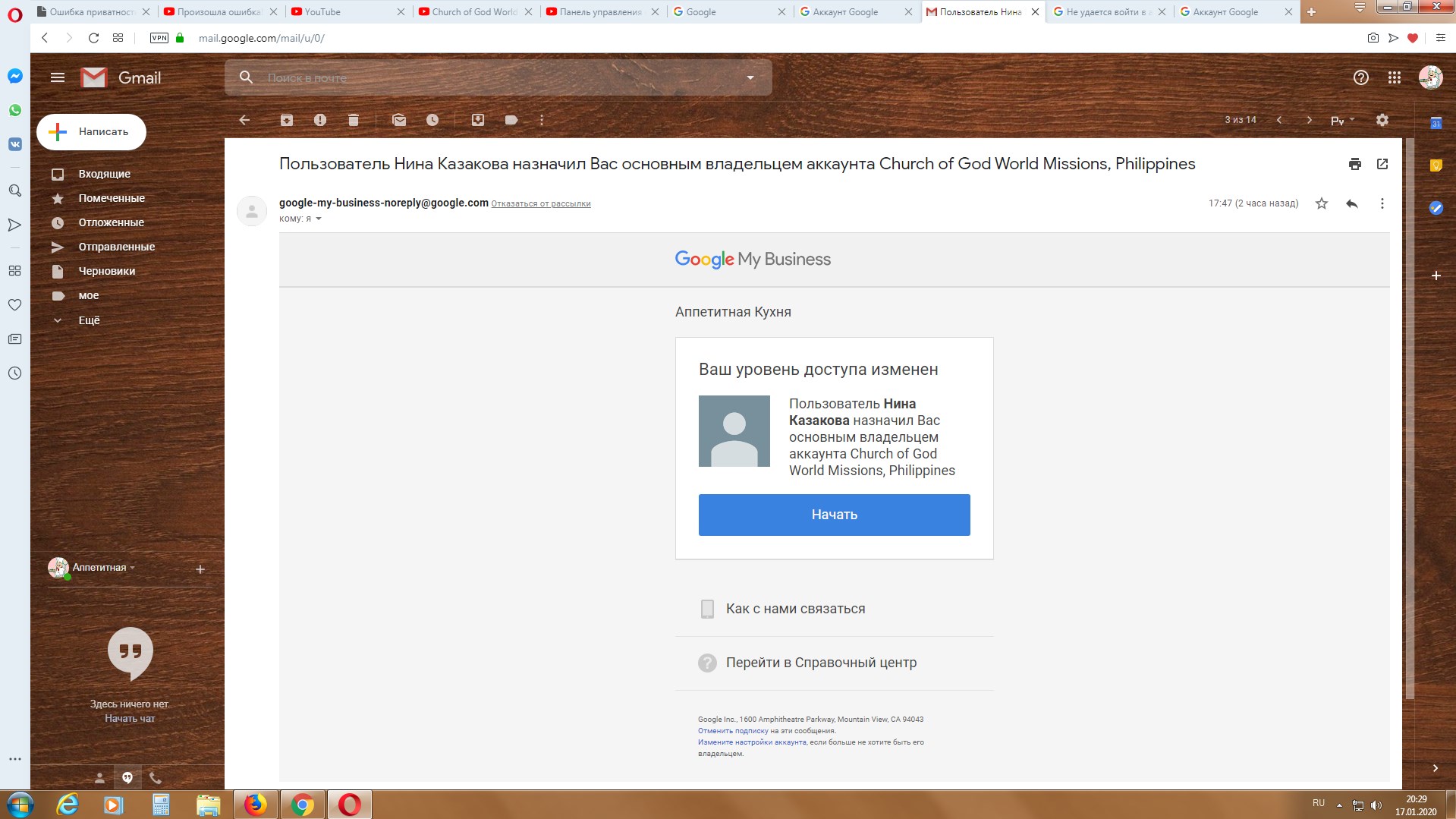Open the volume control in system tray

click(1376, 805)
